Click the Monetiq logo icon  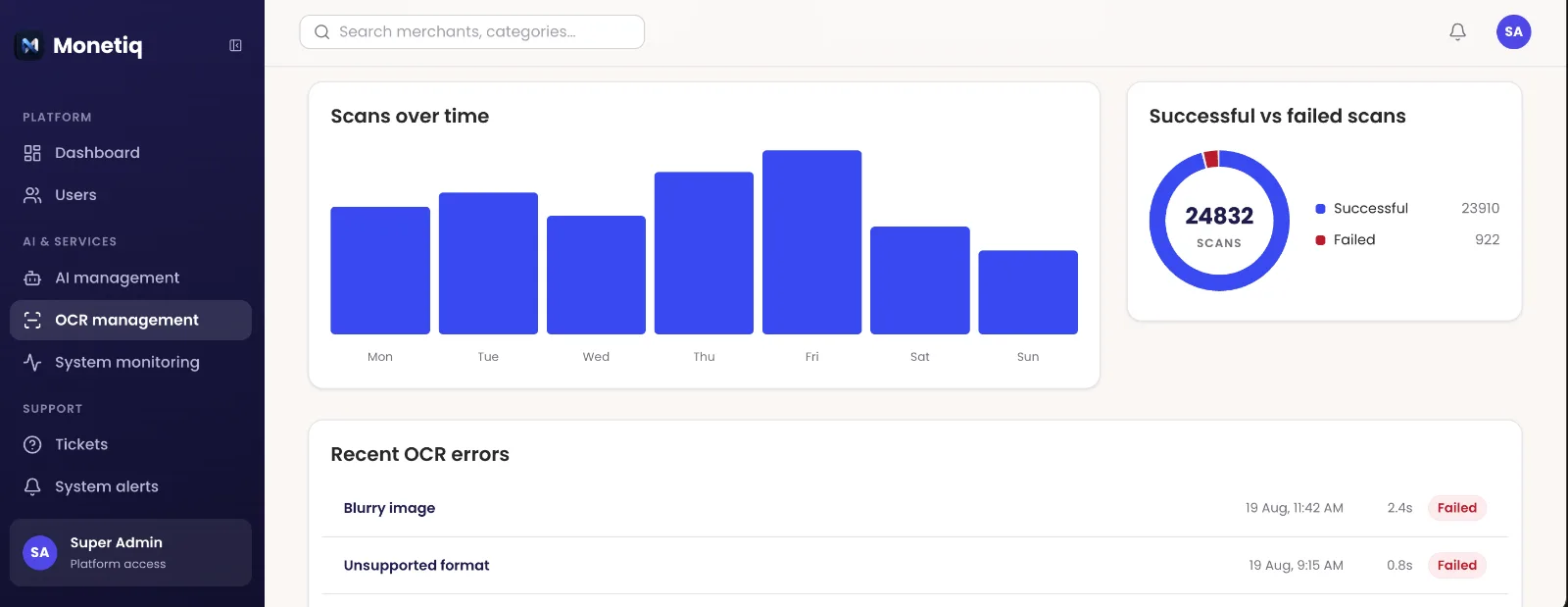(29, 45)
